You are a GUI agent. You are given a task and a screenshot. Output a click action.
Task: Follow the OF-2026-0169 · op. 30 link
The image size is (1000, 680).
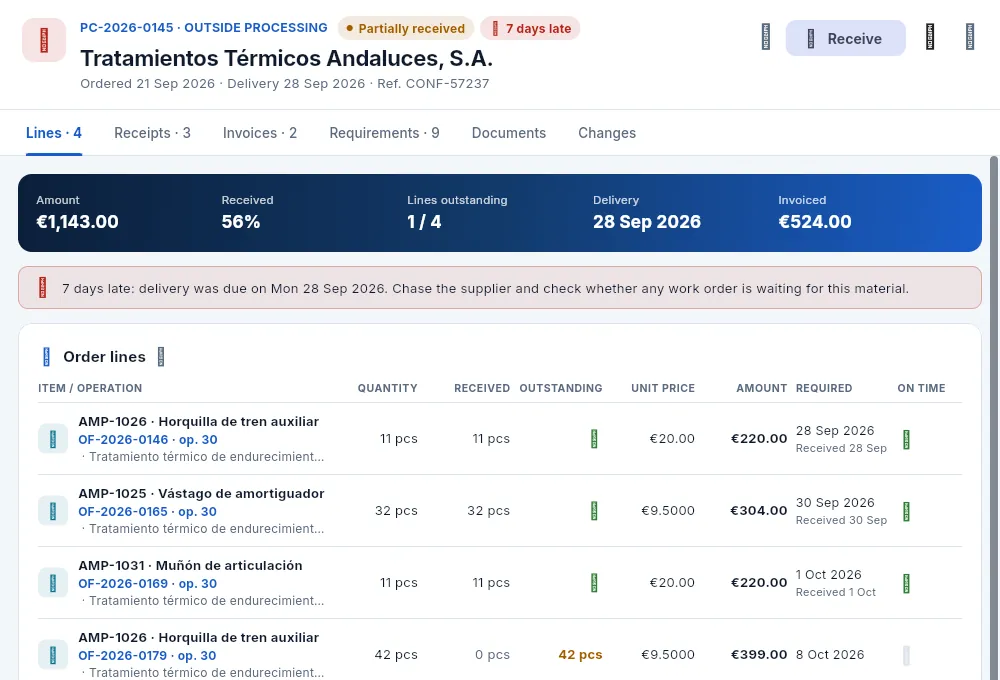click(148, 584)
